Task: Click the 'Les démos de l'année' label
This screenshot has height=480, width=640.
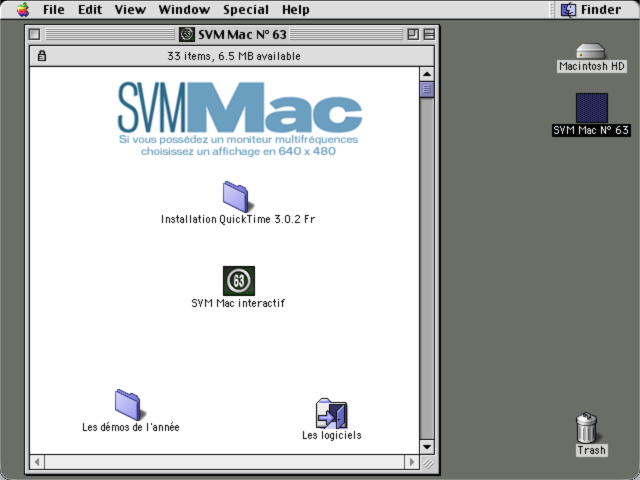Action: tap(131, 427)
